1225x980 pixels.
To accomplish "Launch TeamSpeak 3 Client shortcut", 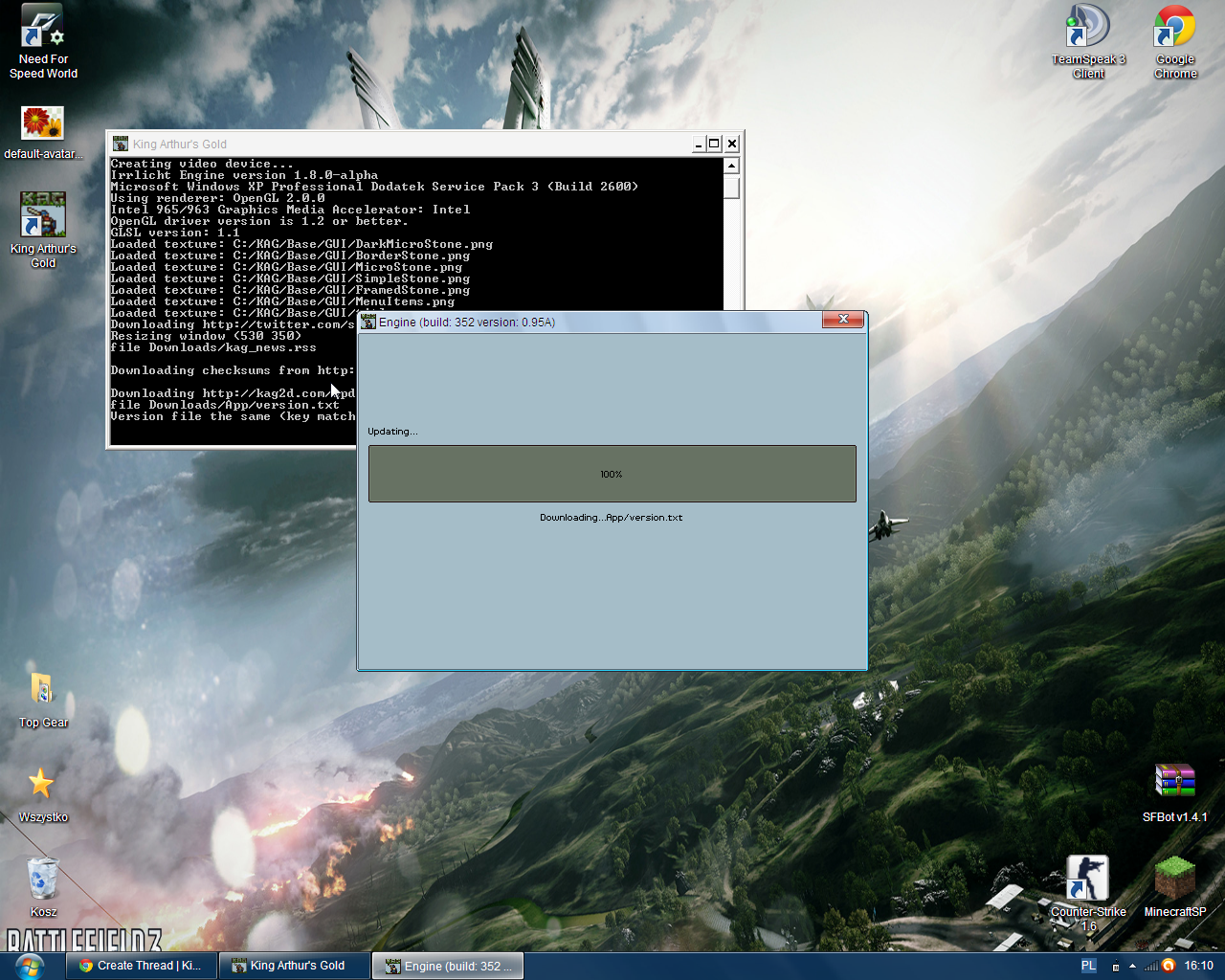I will 1088,42.
